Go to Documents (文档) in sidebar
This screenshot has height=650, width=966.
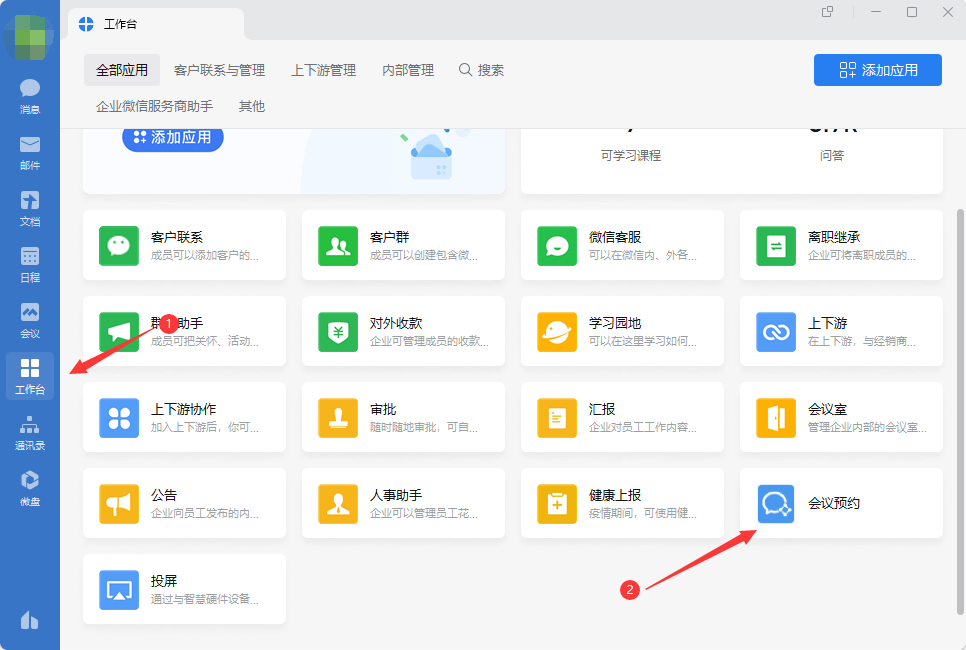pos(30,208)
